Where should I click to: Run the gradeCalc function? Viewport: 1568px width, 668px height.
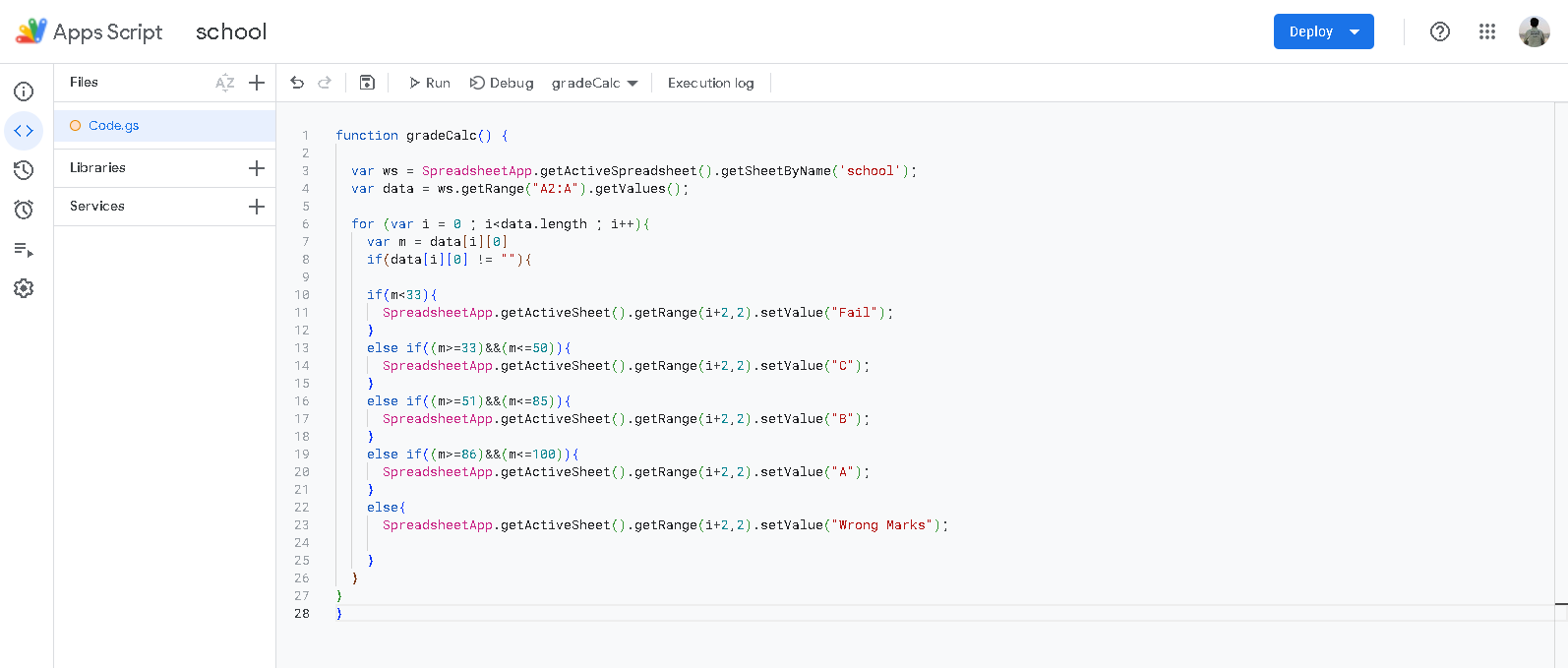(x=430, y=83)
